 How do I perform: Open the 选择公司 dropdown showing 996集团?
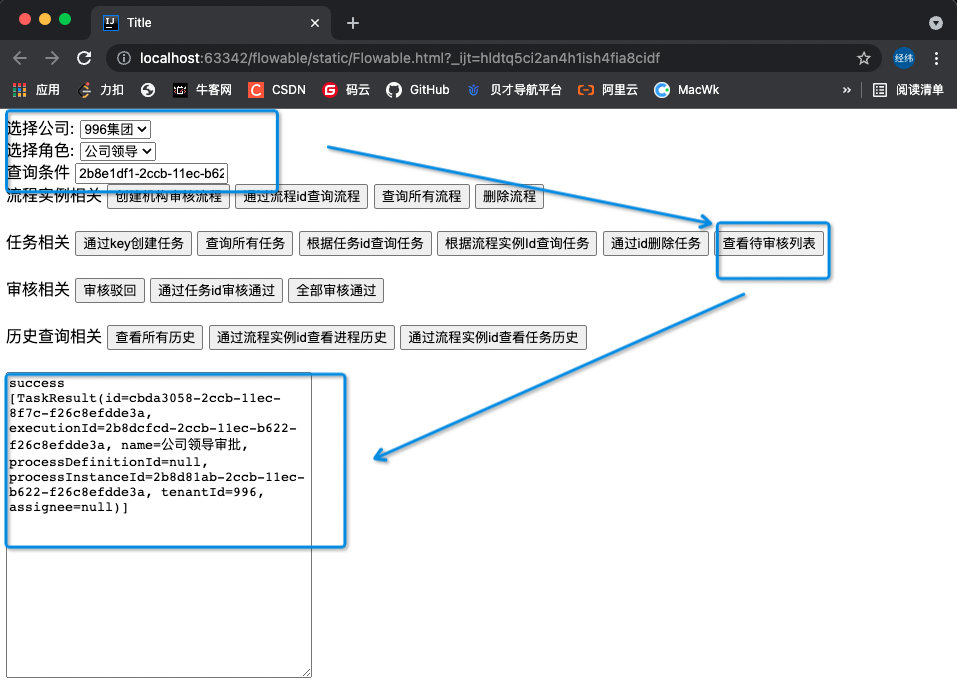pos(115,129)
